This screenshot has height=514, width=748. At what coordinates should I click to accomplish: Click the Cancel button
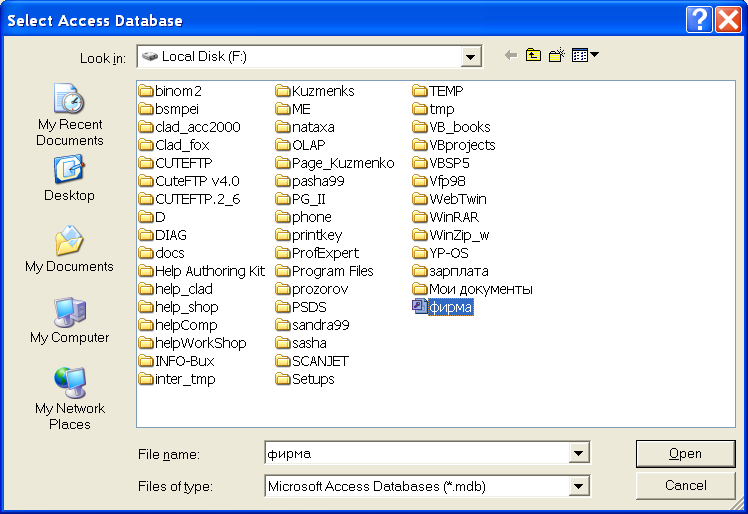pos(686,485)
